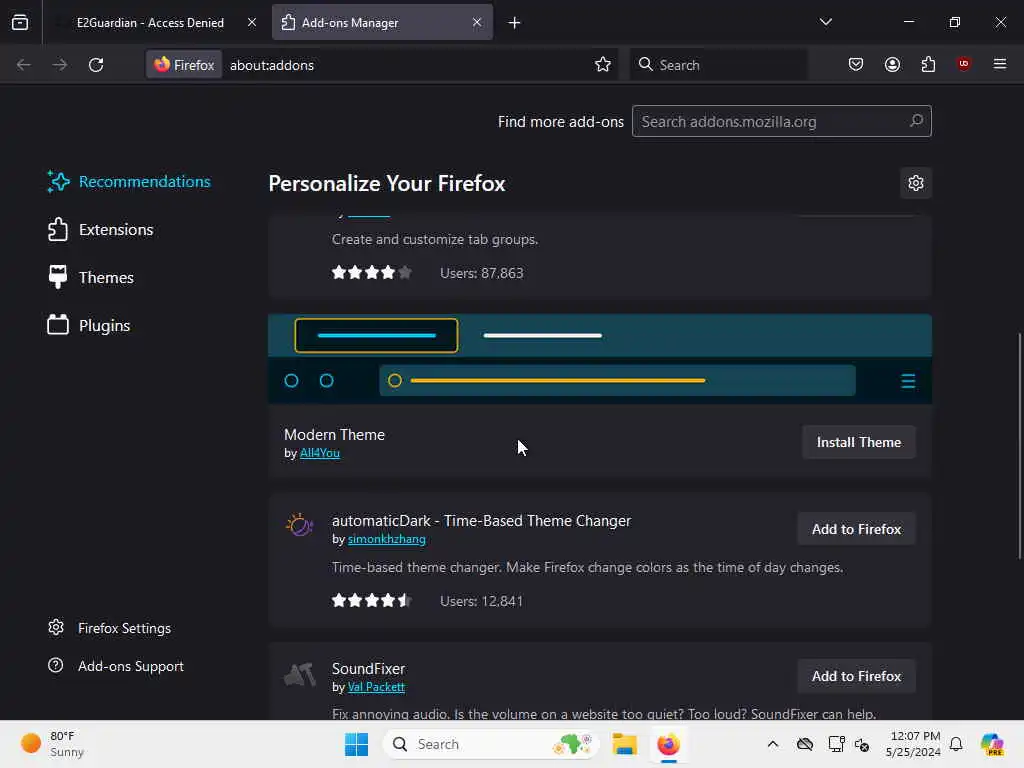Click the cloud sync tray icon
The width and height of the screenshot is (1024, 768).
(805, 744)
